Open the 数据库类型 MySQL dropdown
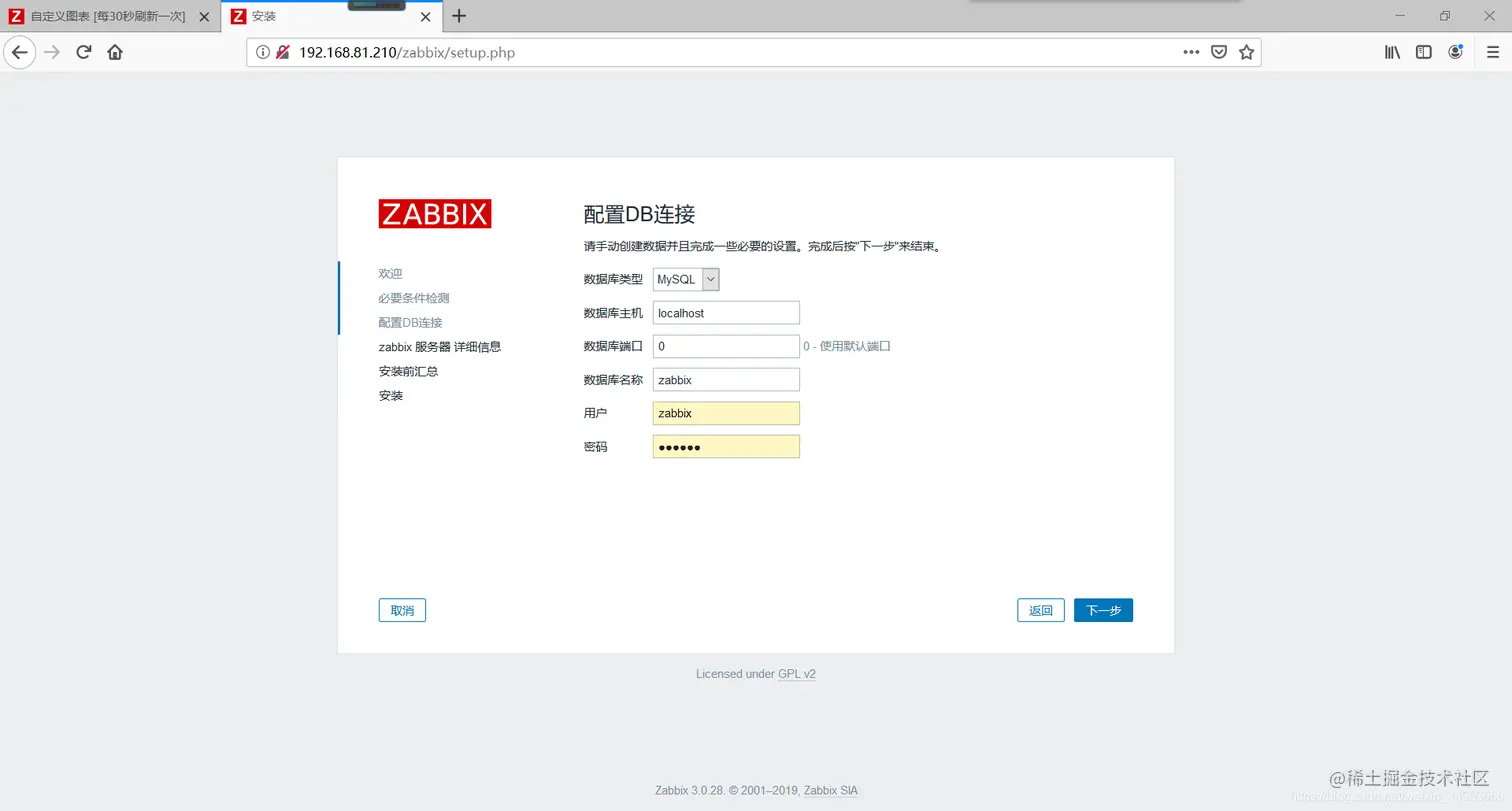Viewport: 1512px width, 811px height. (686, 280)
